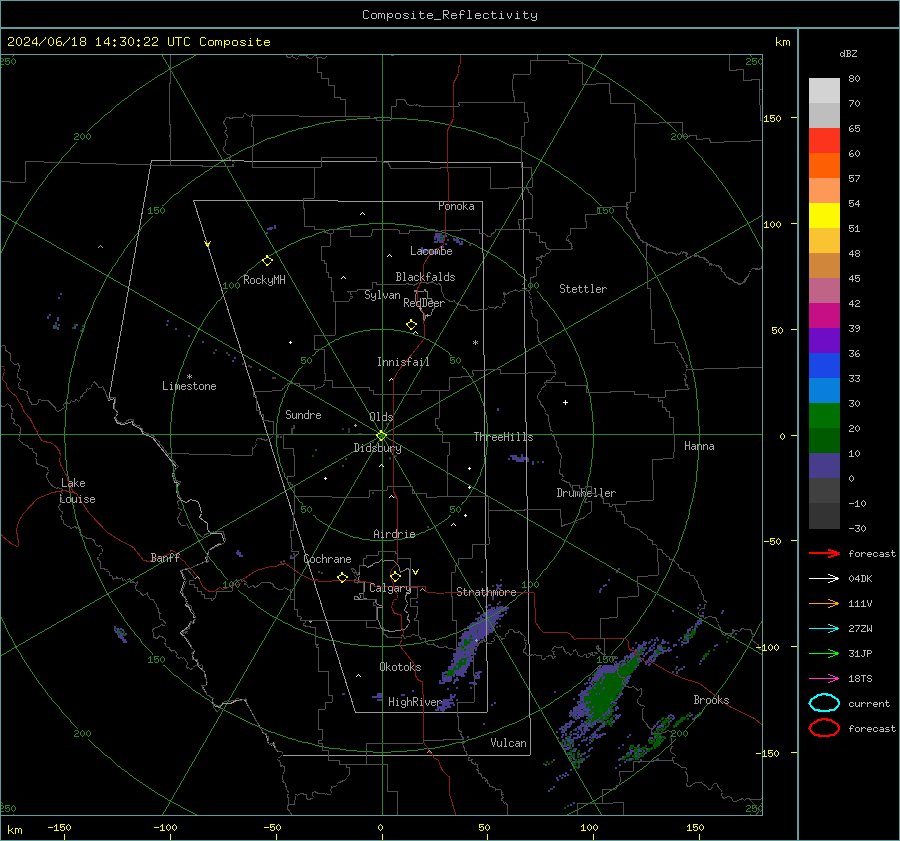Click the Calgary city label

click(x=390, y=588)
